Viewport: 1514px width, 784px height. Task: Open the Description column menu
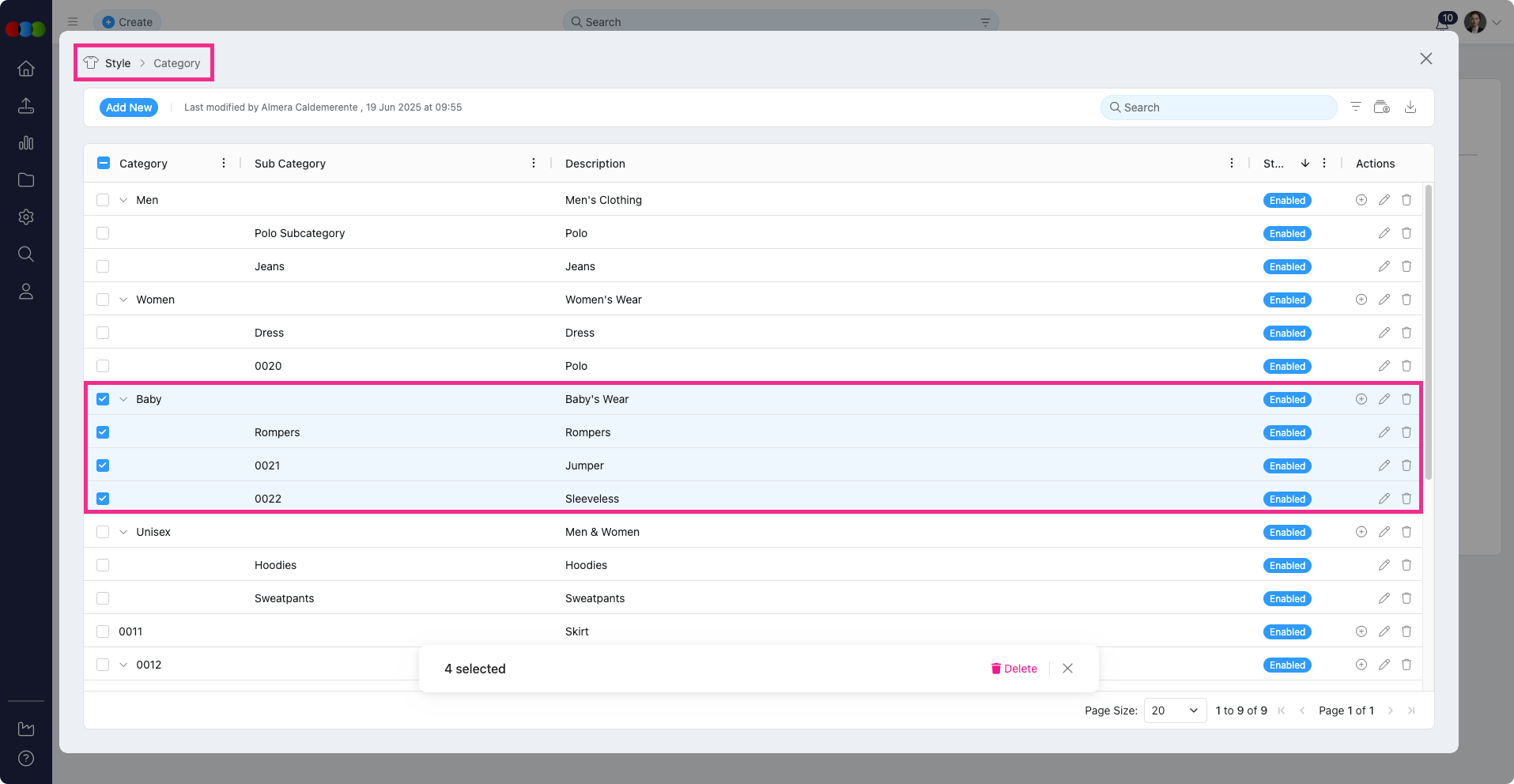1231,163
